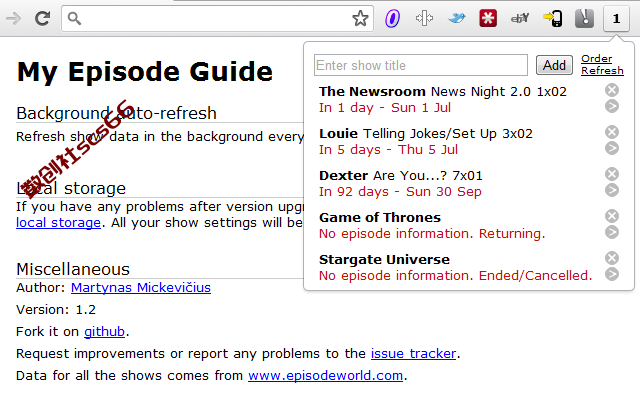Click 'No episode information. Ended/Cancelled.' text
Image resolution: width=640 pixels, height=400 pixels.
(x=456, y=276)
